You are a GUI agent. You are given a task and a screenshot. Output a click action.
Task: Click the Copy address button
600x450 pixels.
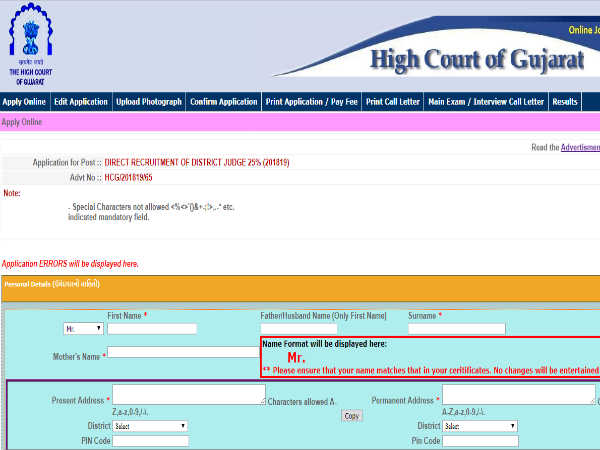[352, 416]
